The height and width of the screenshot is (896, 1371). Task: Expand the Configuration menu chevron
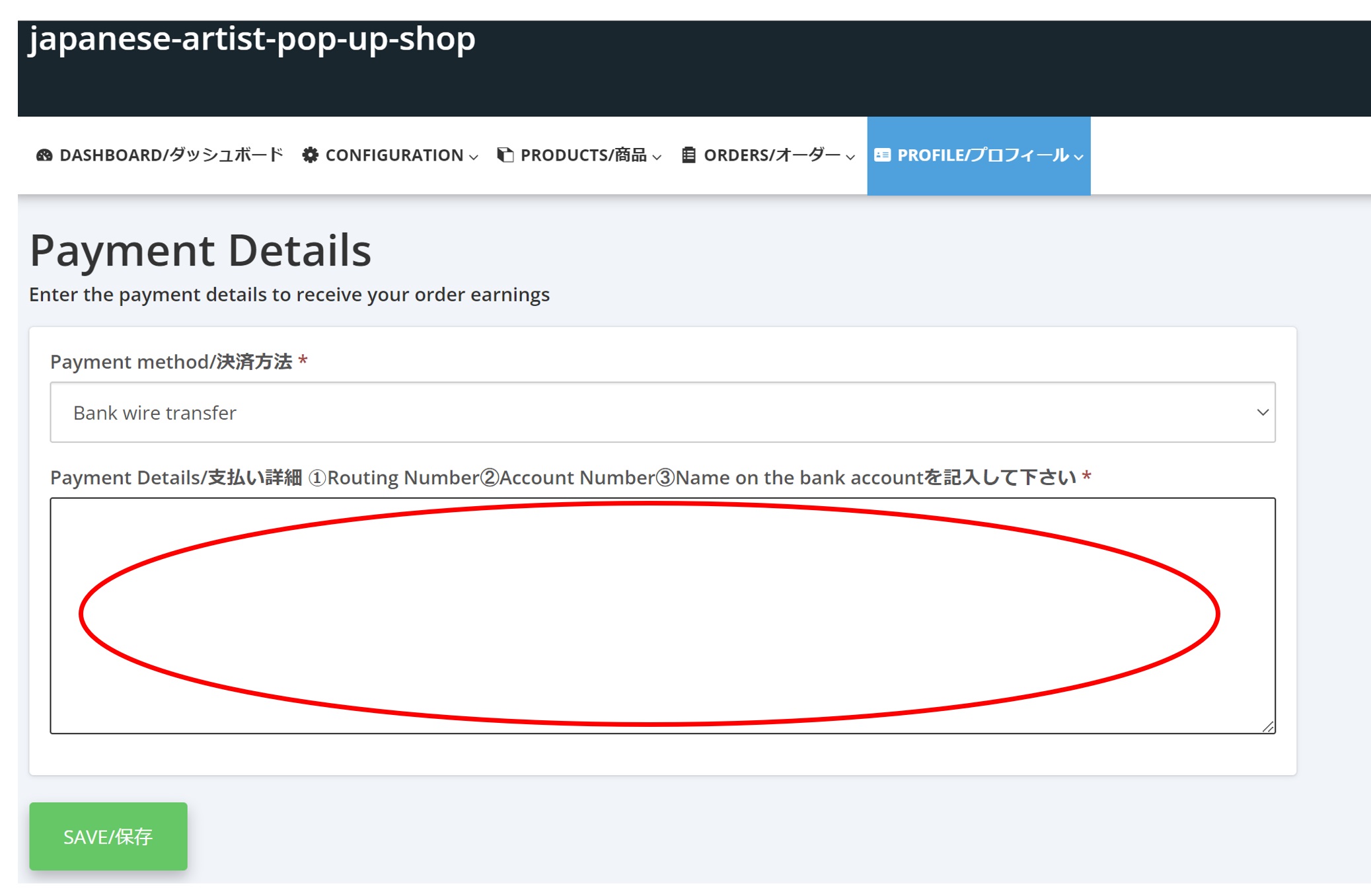(x=474, y=157)
